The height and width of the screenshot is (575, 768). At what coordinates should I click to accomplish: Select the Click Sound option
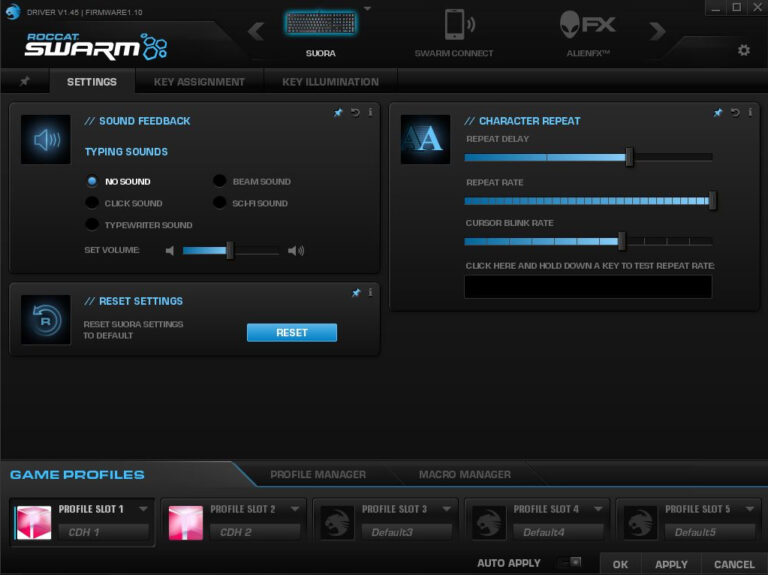click(92, 203)
